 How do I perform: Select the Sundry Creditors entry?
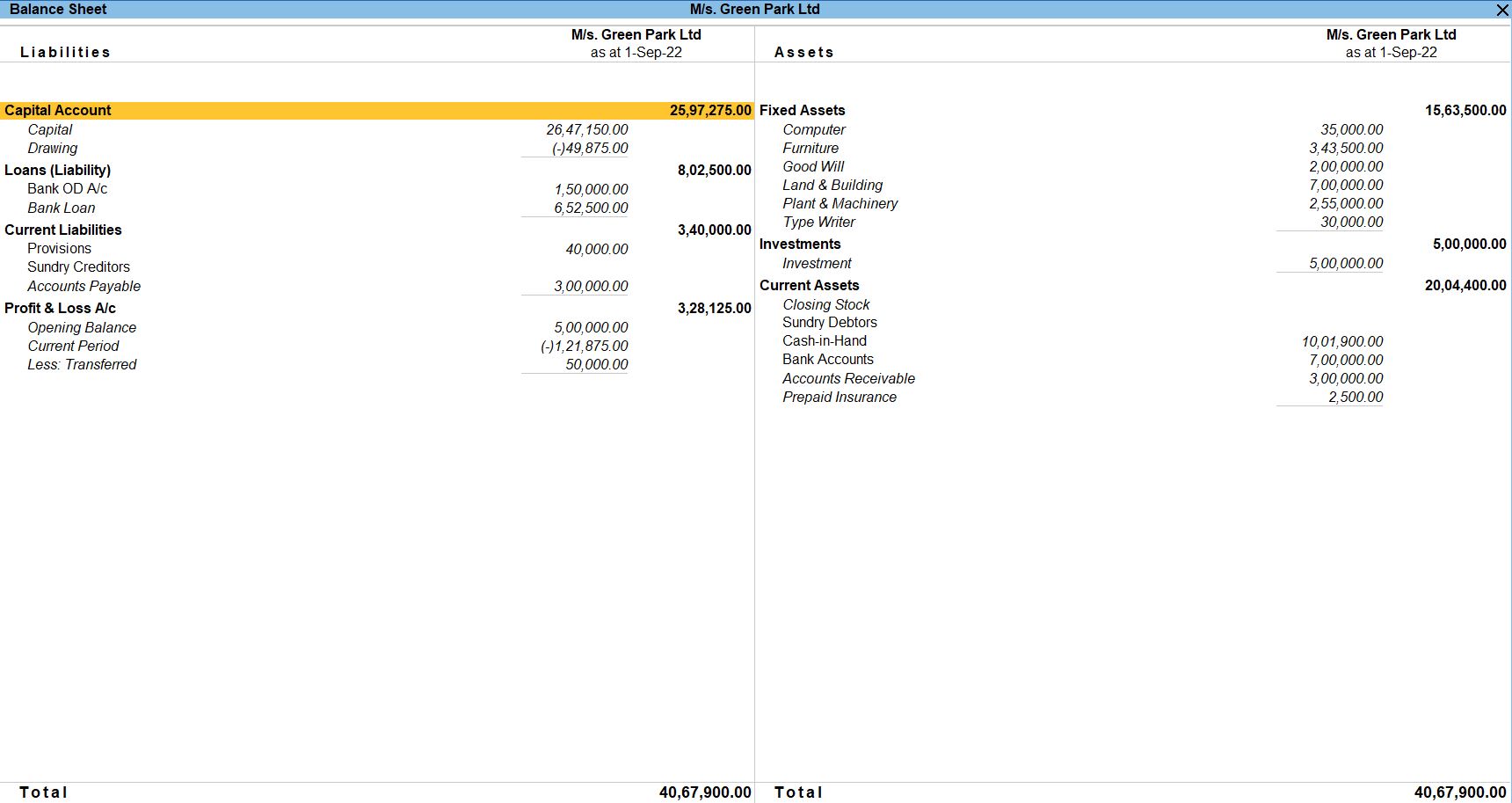78,267
